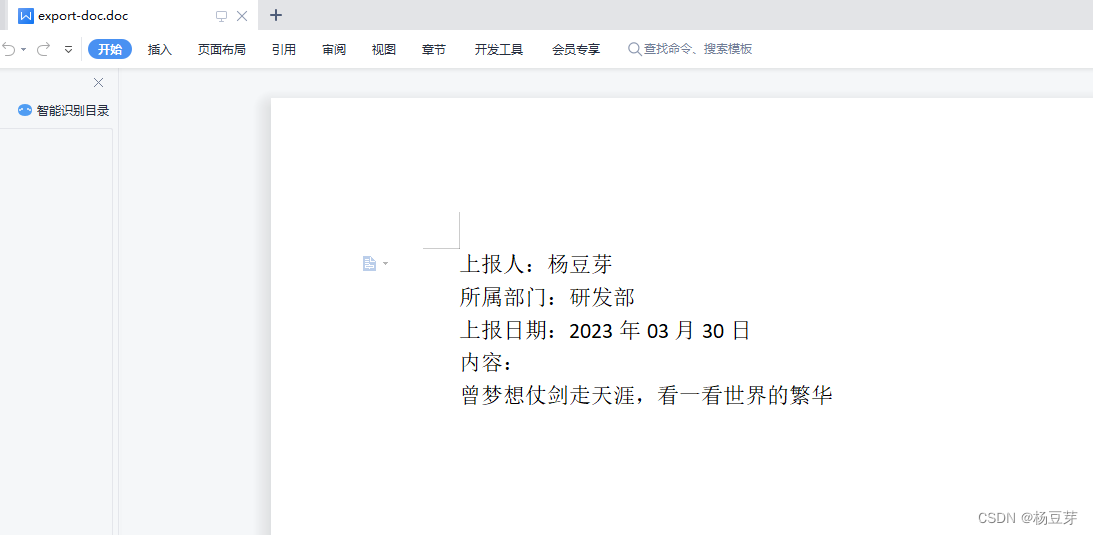Click the Redo arrow icon
Viewport: 1093px width, 535px height.
(x=43, y=49)
